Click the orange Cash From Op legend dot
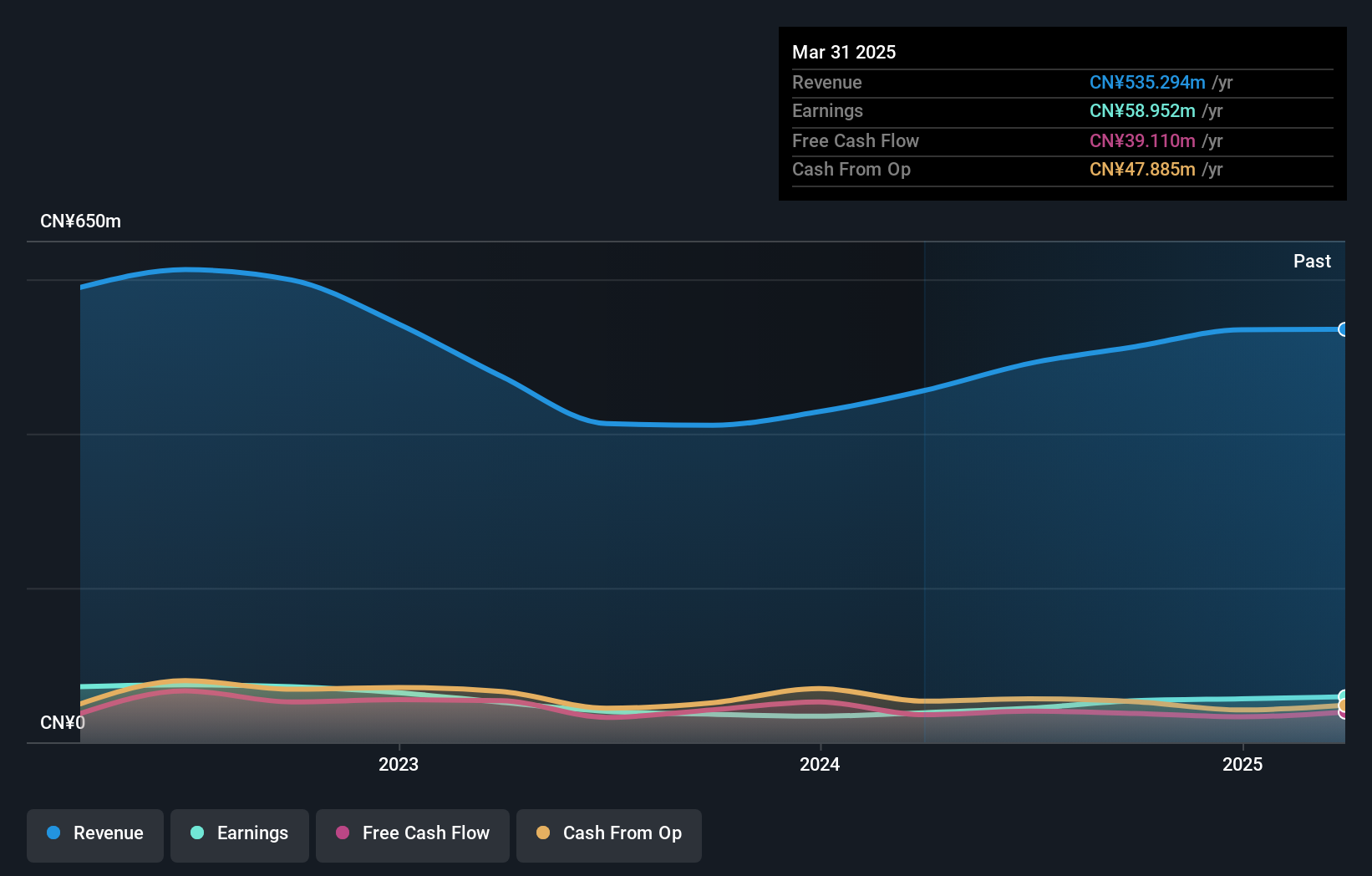Viewport: 1372px width, 876px height. click(543, 833)
